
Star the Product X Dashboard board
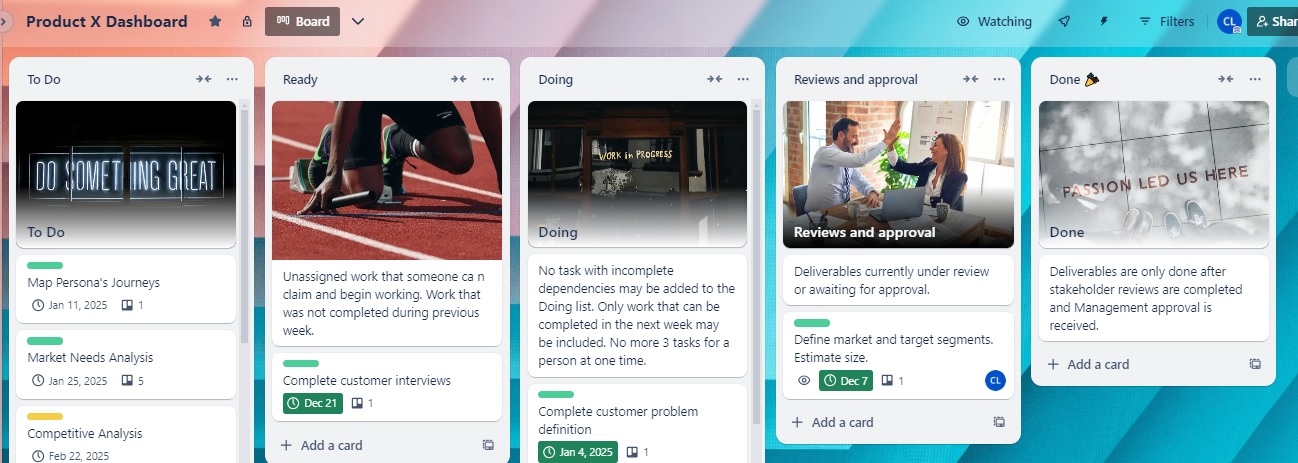[x=215, y=21]
